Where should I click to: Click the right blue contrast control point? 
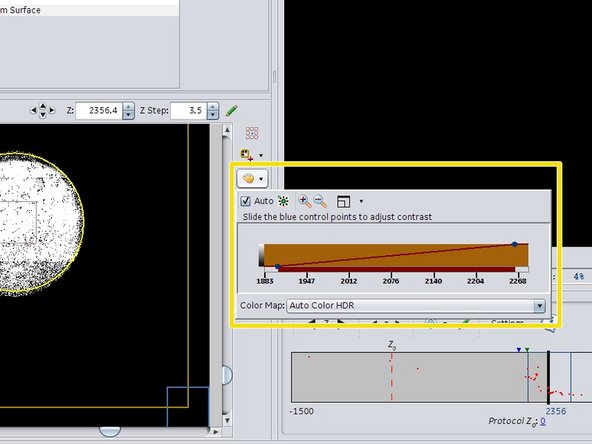pyautogui.click(x=515, y=244)
